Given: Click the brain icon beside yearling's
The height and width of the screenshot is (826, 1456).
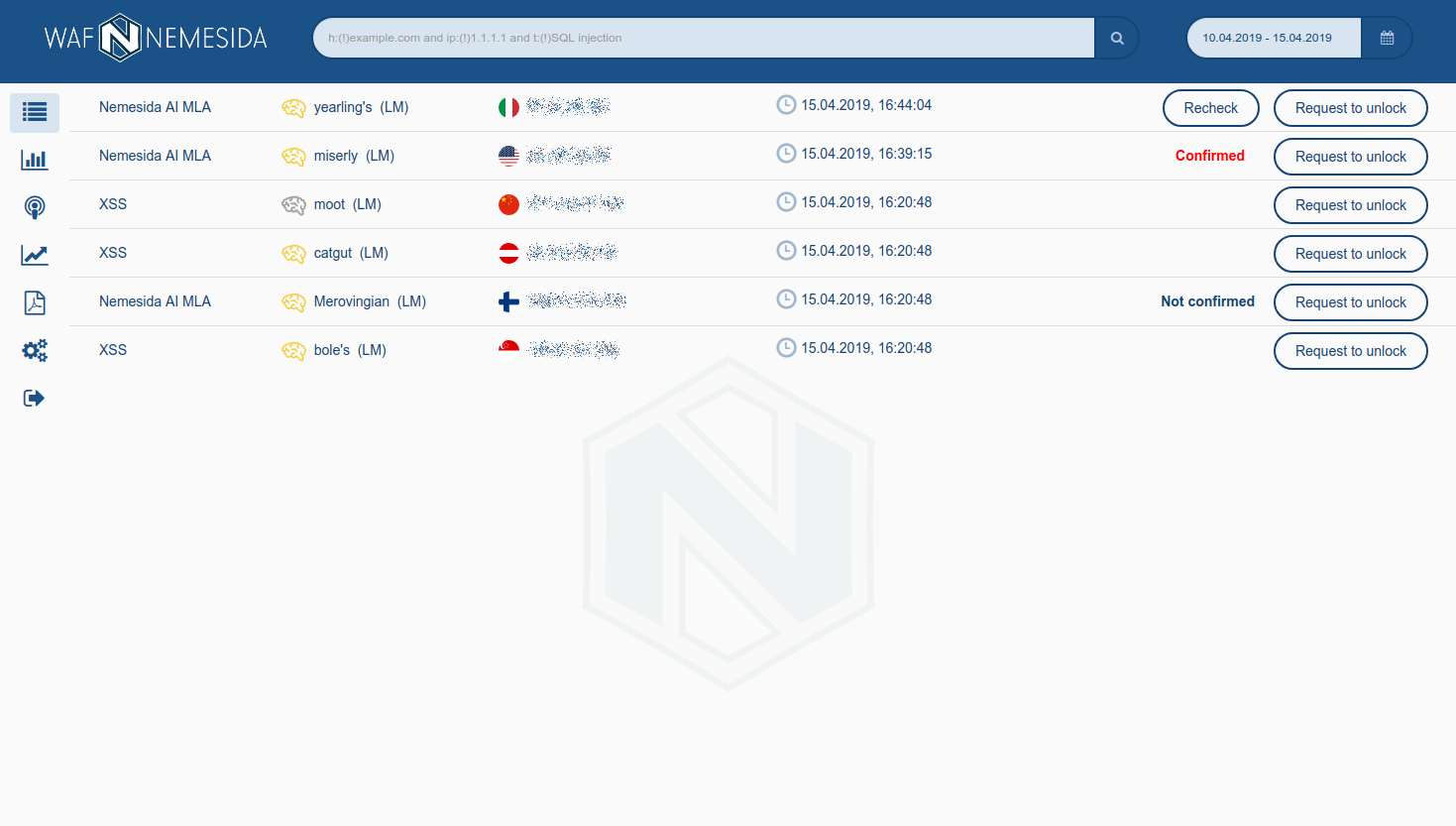Looking at the screenshot, I should pyautogui.click(x=293, y=107).
